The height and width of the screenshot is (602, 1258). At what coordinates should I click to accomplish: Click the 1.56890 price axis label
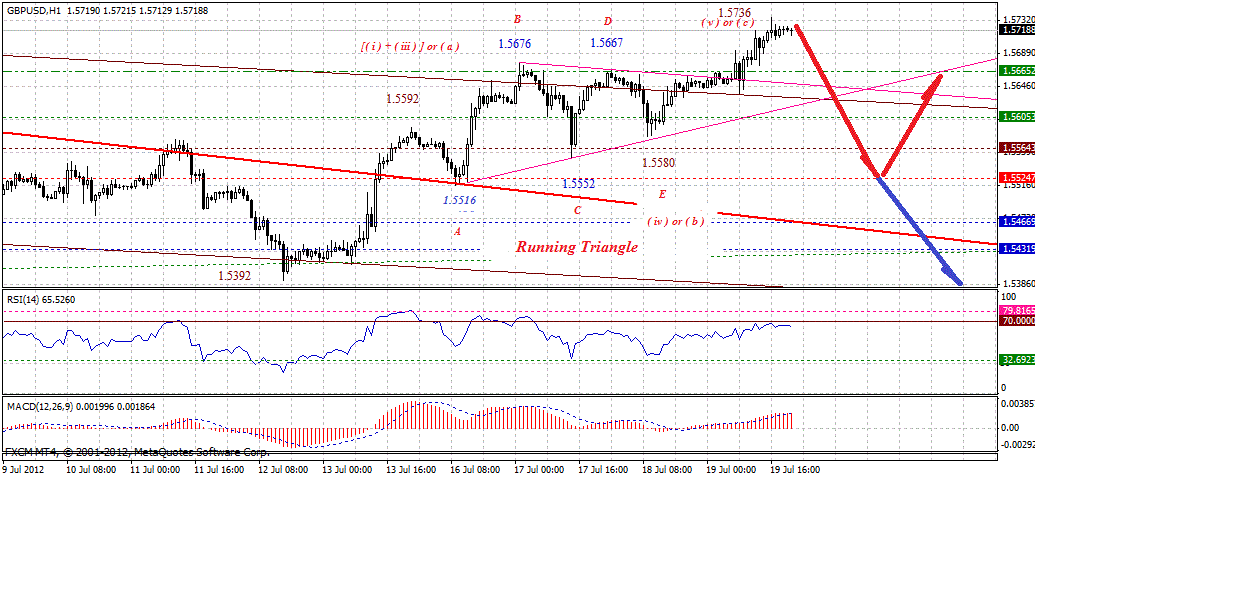point(1018,53)
